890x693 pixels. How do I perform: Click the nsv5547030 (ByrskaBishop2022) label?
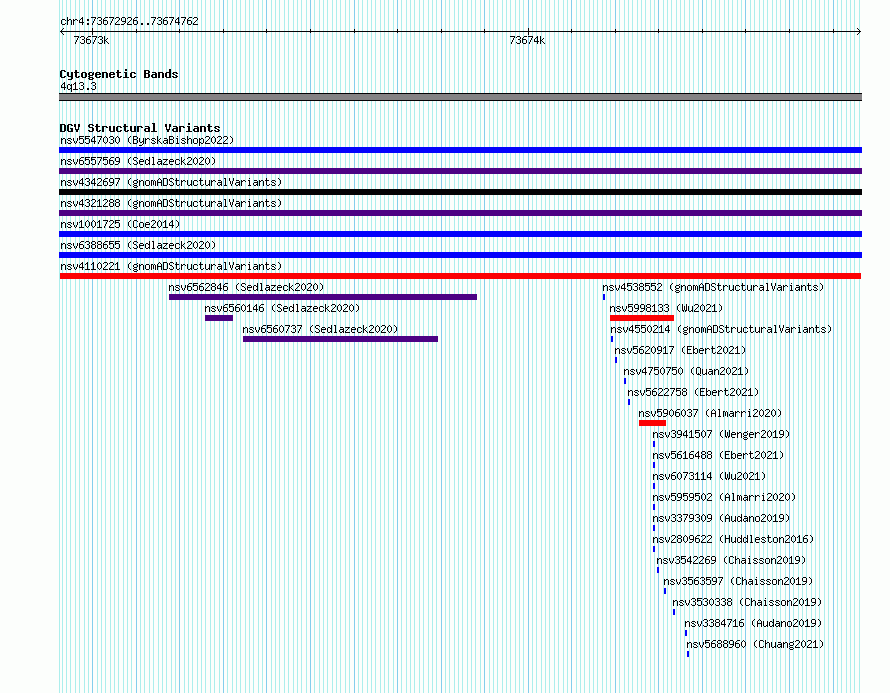point(147,140)
